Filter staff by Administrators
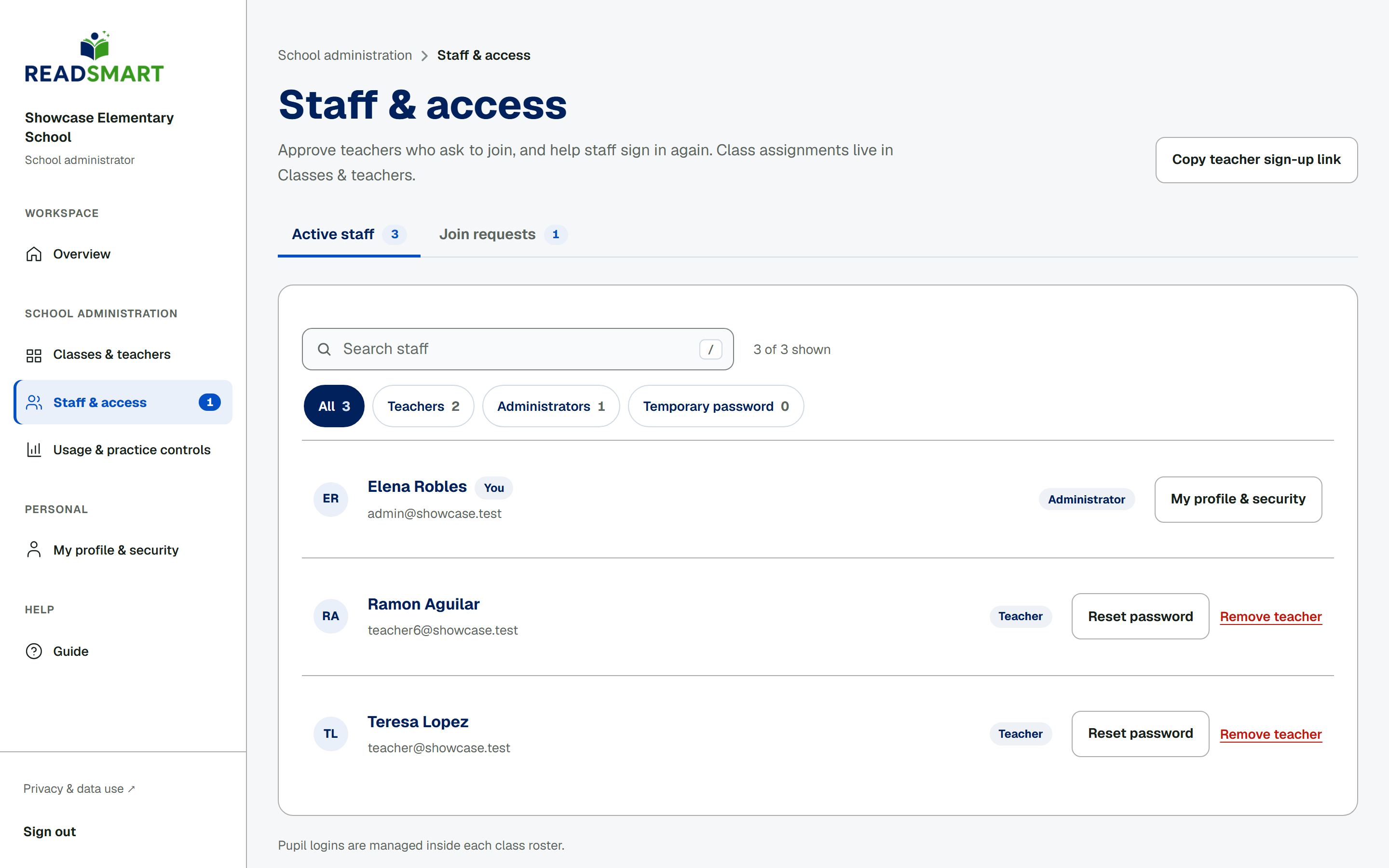1389x868 pixels. (x=551, y=406)
